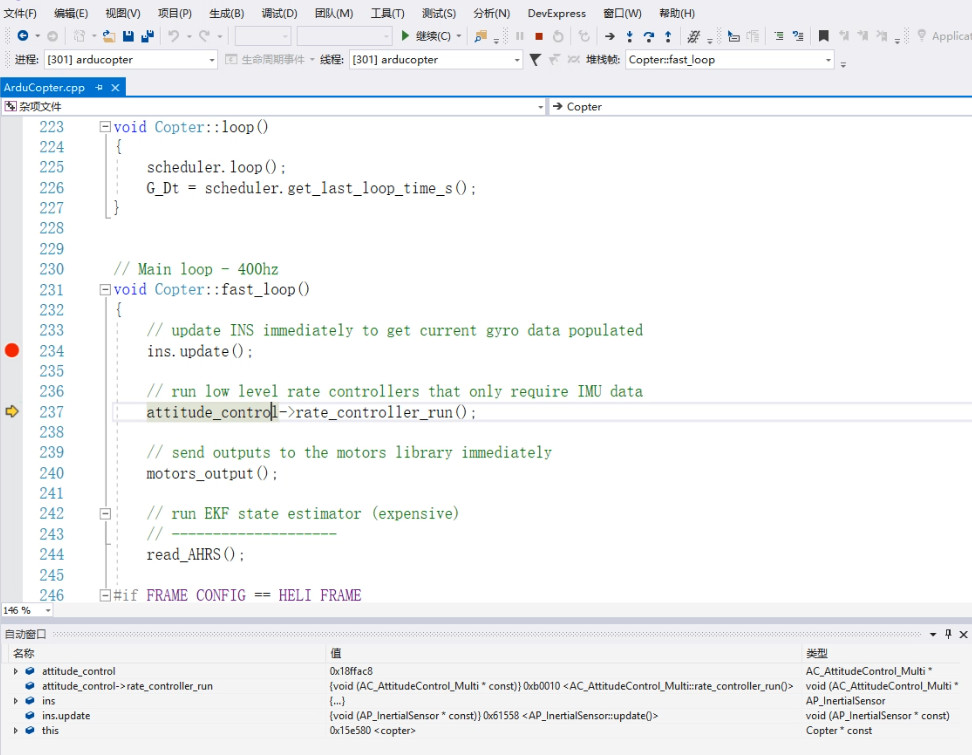Click the Navigate Backward arrow icon
The image size is (972, 755).
point(22,36)
